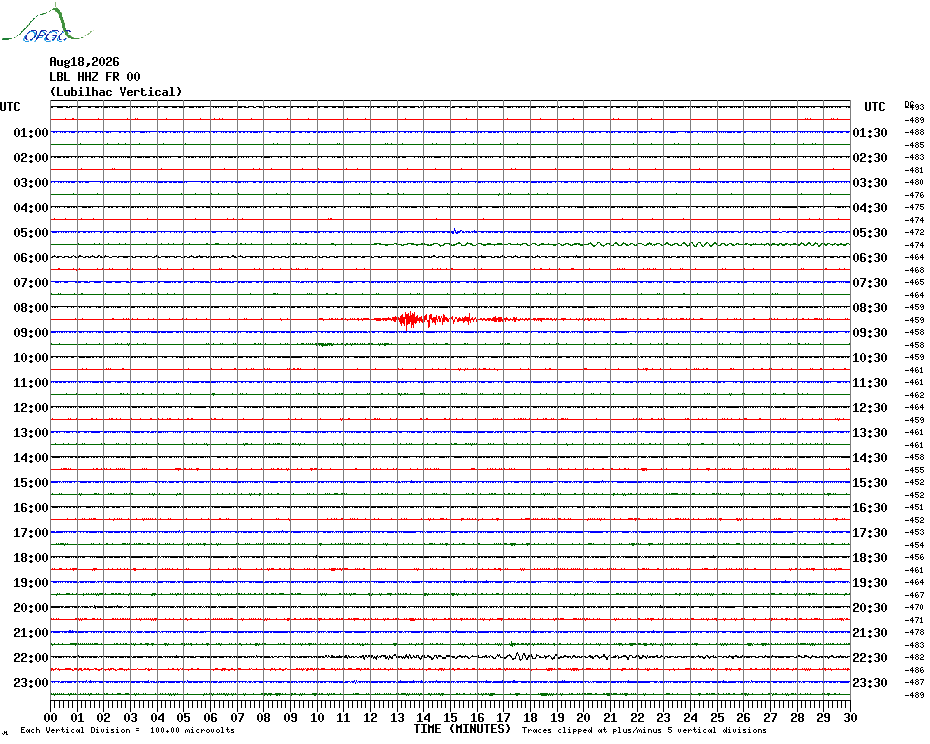Click the 23:30 half-hour label
930x744 pixels.
click(870, 682)
